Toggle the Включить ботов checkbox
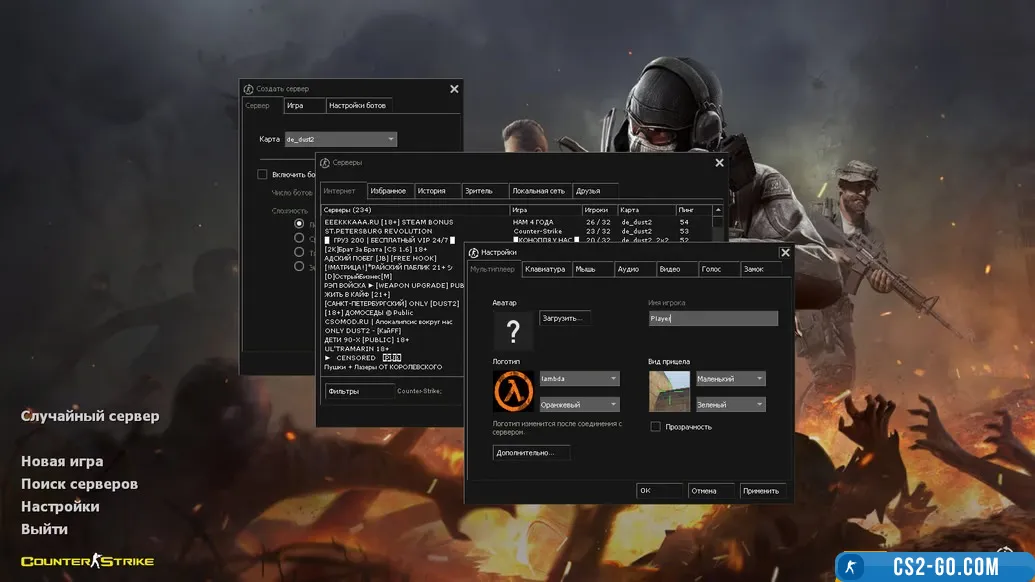This screenshot has height=582, width=1035. click(263, 174)
